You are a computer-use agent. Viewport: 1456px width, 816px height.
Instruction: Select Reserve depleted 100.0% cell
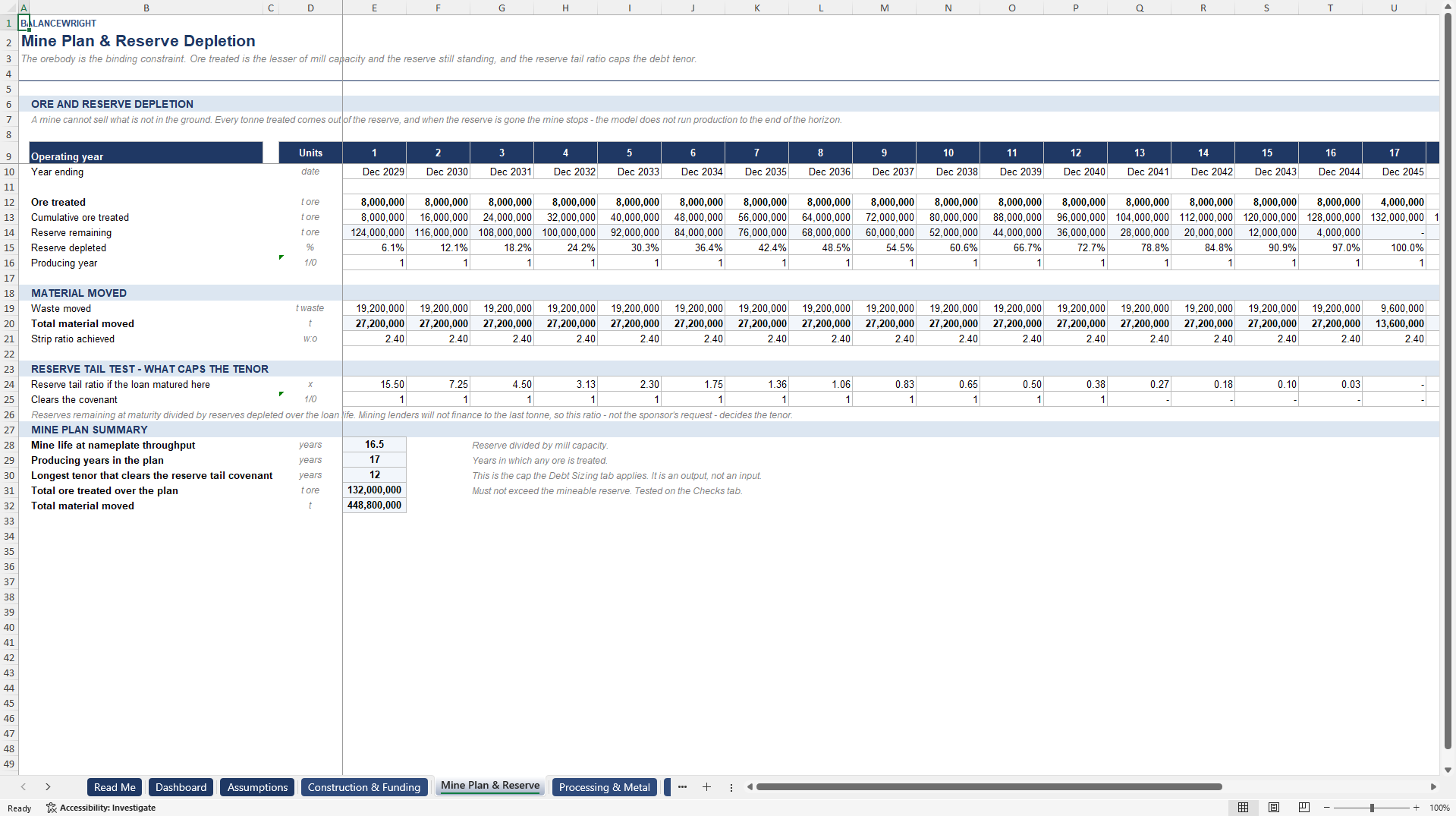coord(1394,247)
